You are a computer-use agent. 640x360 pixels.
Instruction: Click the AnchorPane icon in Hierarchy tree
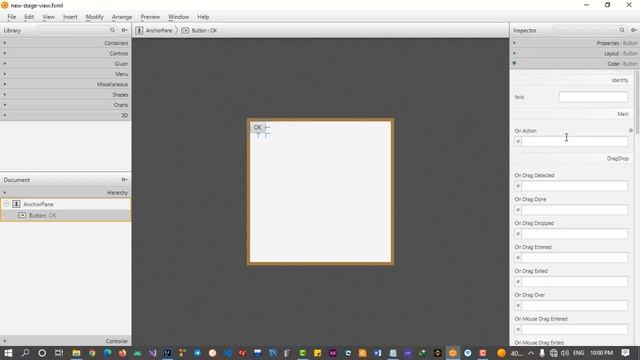click(16, 204)
